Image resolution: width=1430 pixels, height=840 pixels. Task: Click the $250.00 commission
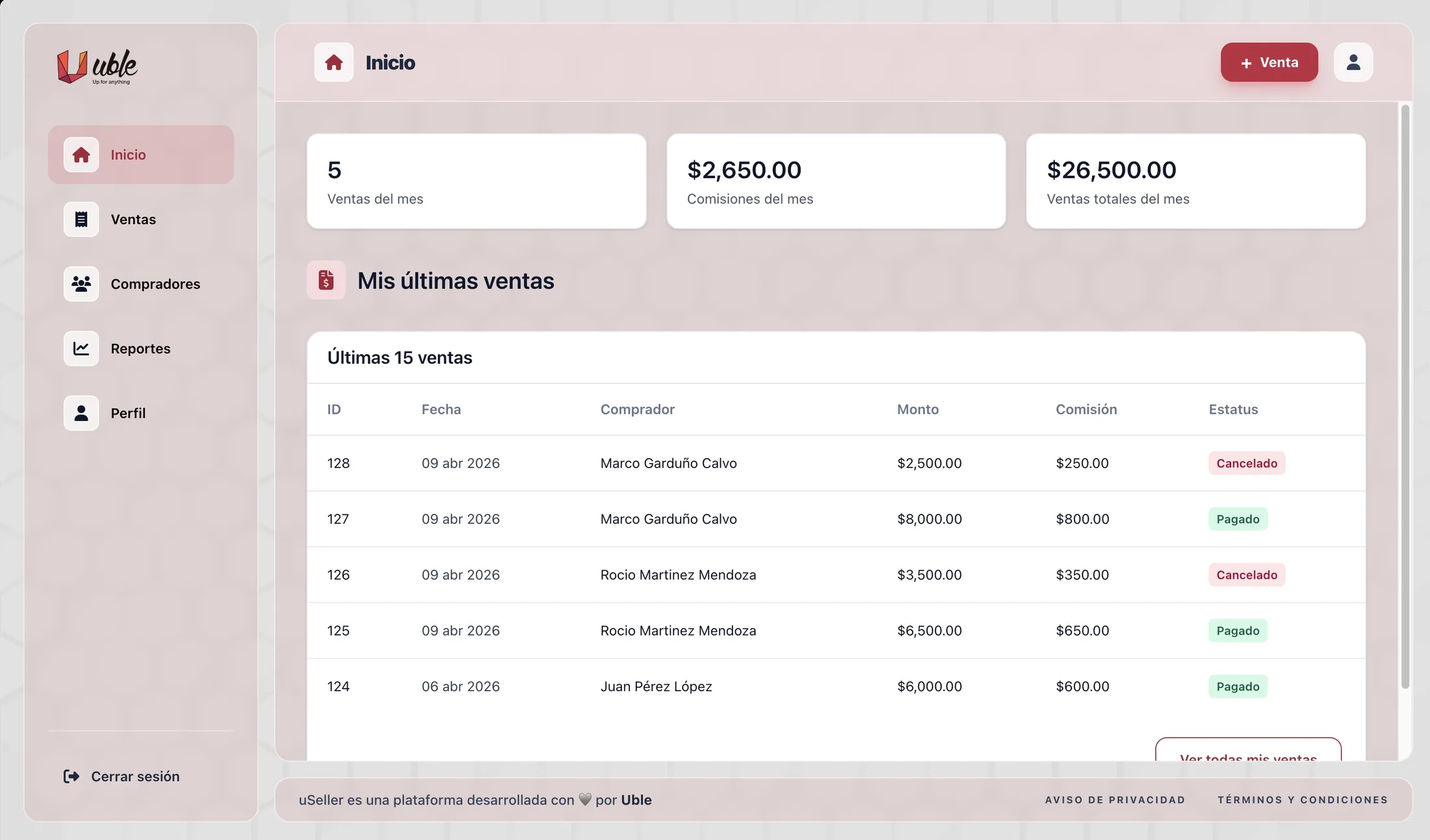(x=1082, y=463)
